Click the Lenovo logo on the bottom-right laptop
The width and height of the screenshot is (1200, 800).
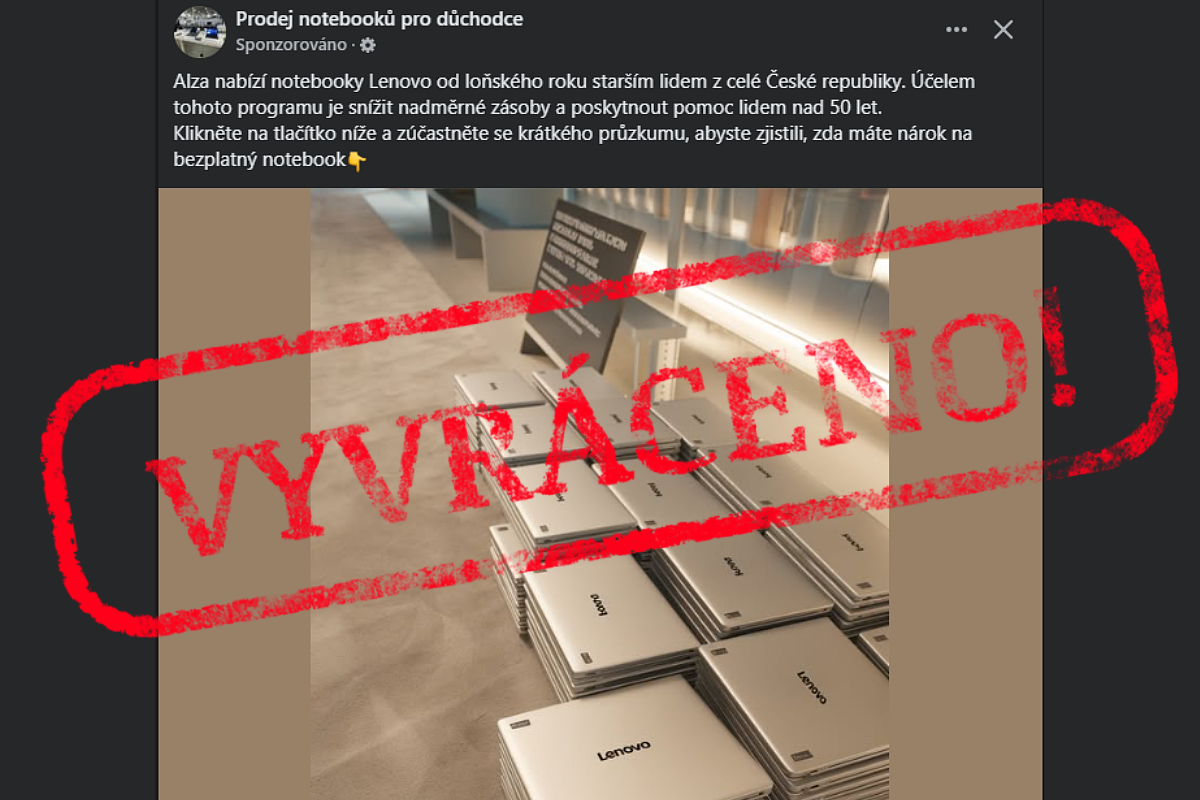coord(812,686)
